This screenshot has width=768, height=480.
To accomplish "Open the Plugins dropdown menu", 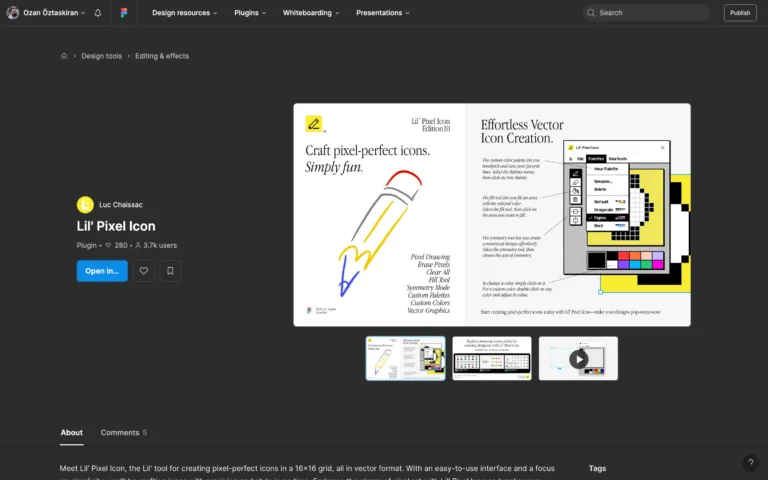I will click(250, 13).
